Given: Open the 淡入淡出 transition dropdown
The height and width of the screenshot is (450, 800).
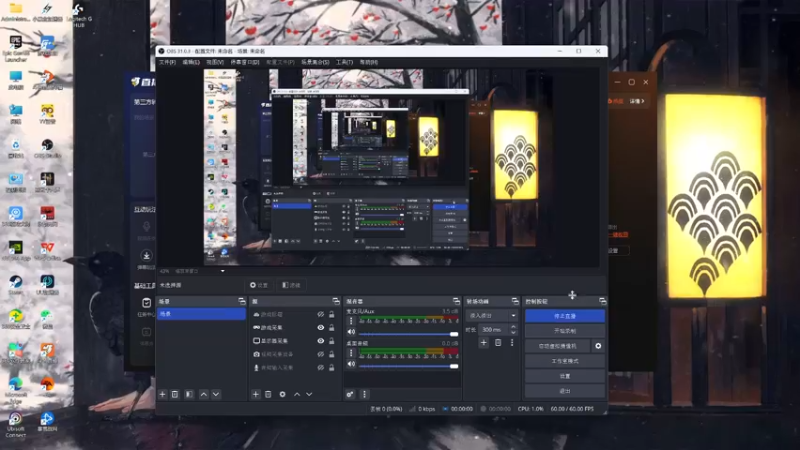Looking at the screenshot, I should pyautogui.click(x=492, y=315).
